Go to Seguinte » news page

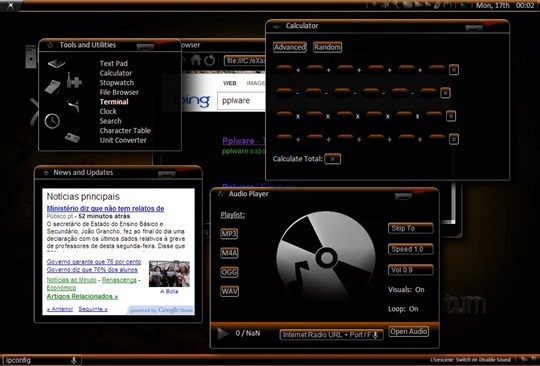93,309
